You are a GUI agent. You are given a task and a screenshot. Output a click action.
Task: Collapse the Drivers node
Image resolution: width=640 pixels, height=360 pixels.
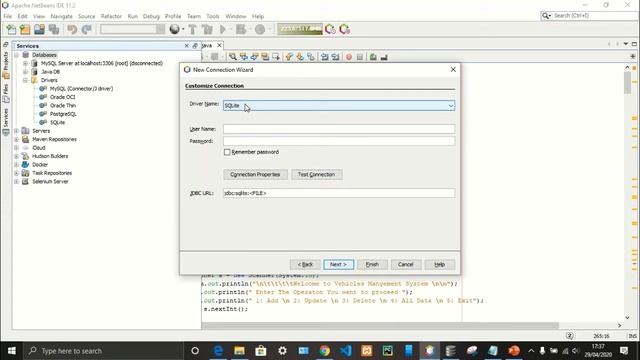(25, 80)
